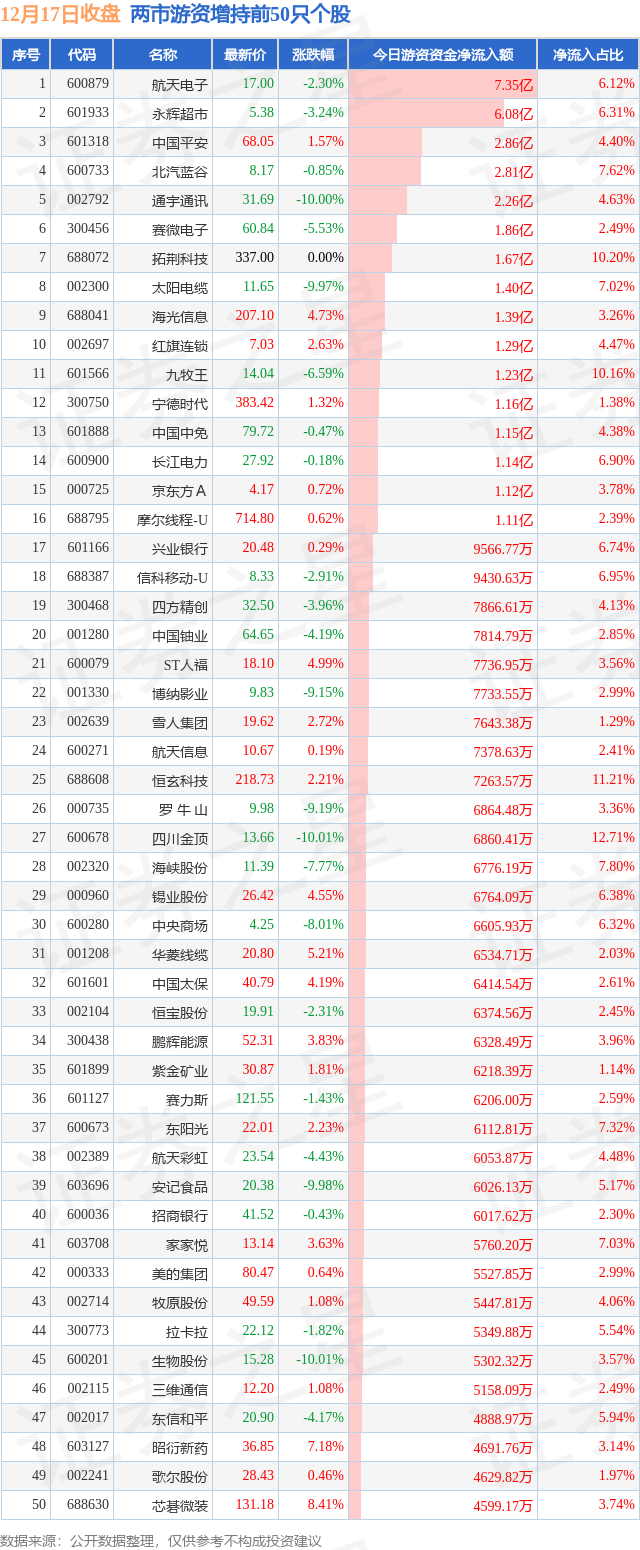Click the 涨跌幅 column header
Screen dimensions: 640x1550
(x=313, y=55)
